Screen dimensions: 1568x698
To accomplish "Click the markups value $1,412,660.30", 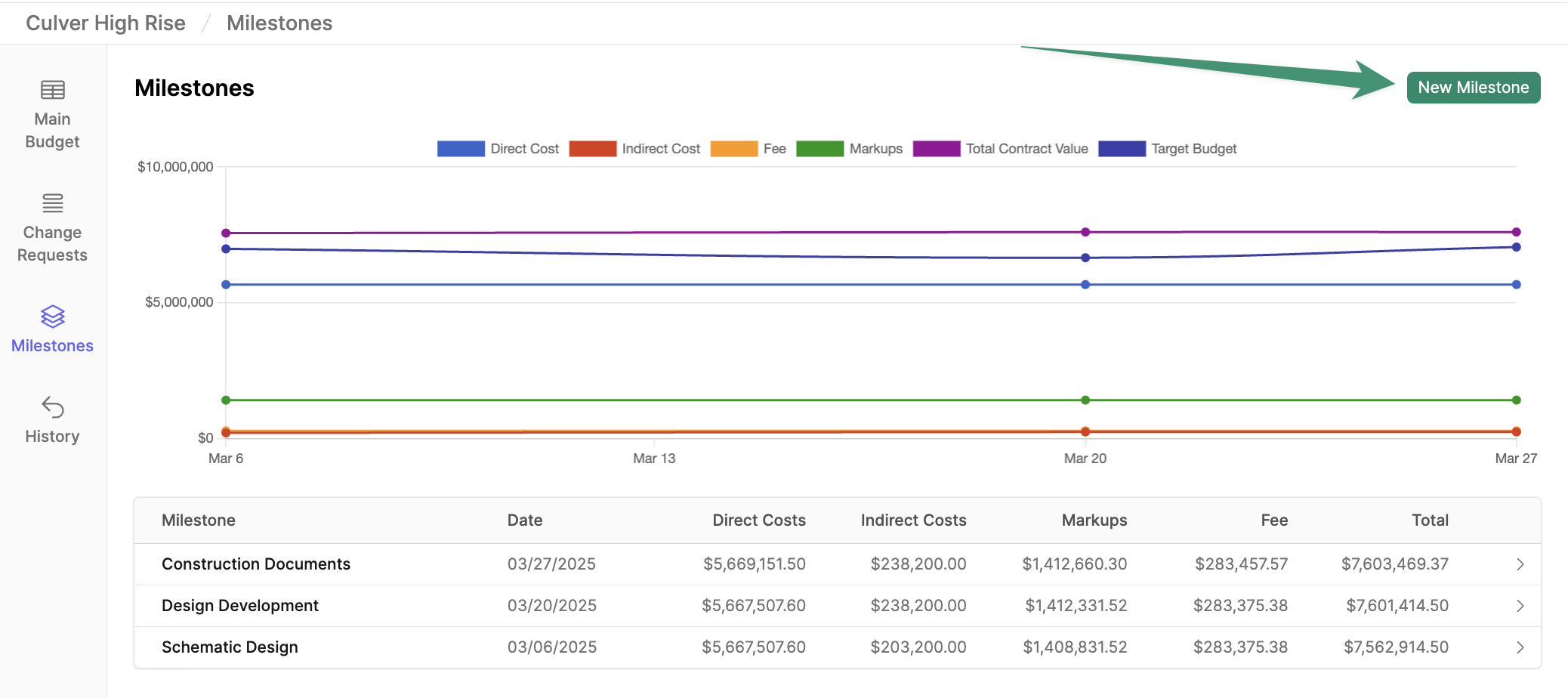I will 1075,564.
